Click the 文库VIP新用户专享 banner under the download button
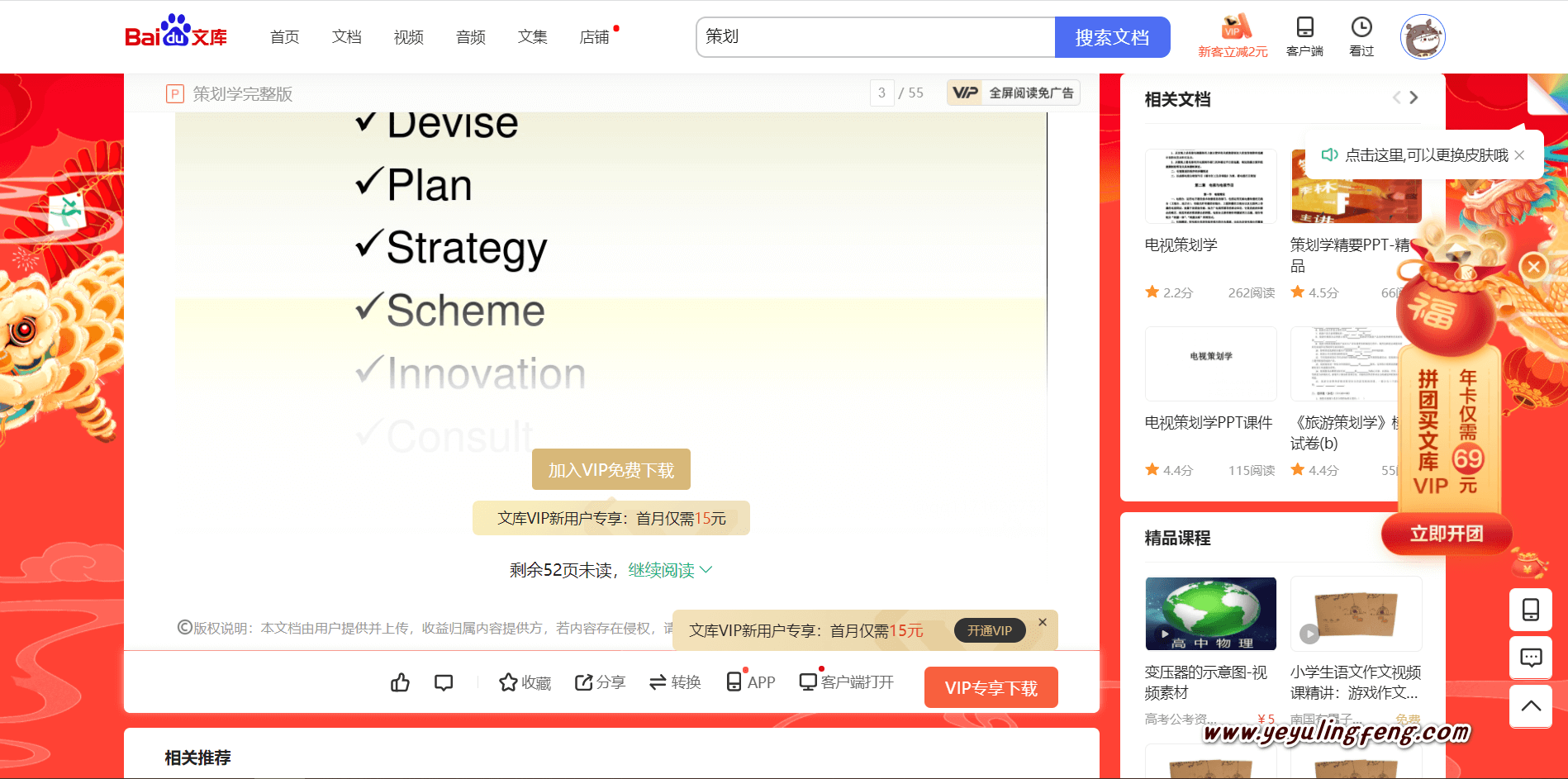The image size is (1568, 779). tap(611, 518)
